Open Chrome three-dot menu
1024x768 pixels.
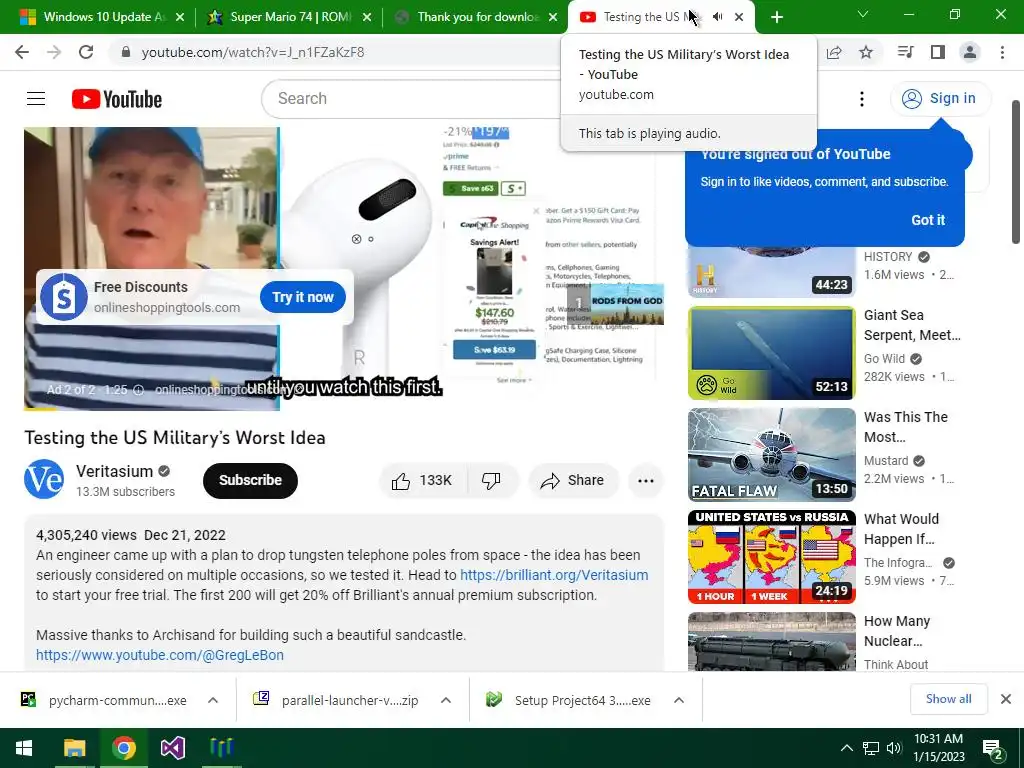[x=1002, y=52]
